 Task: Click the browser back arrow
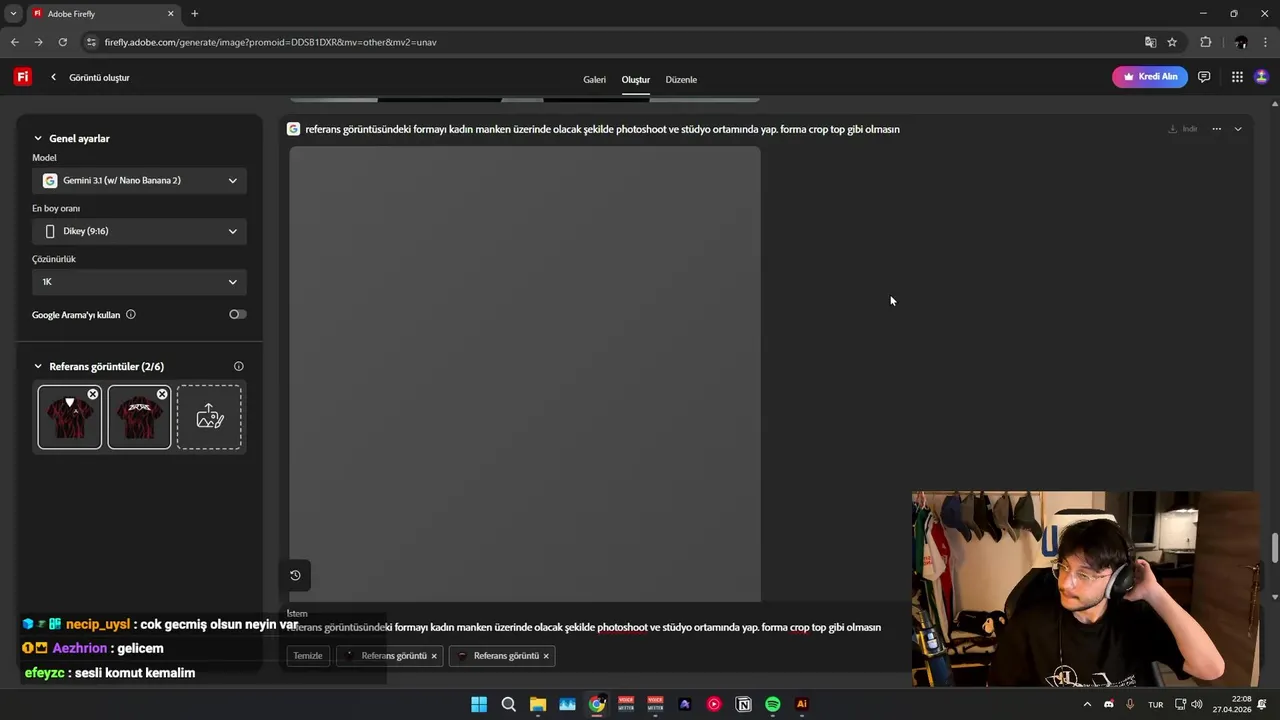[x=14, y=42]
